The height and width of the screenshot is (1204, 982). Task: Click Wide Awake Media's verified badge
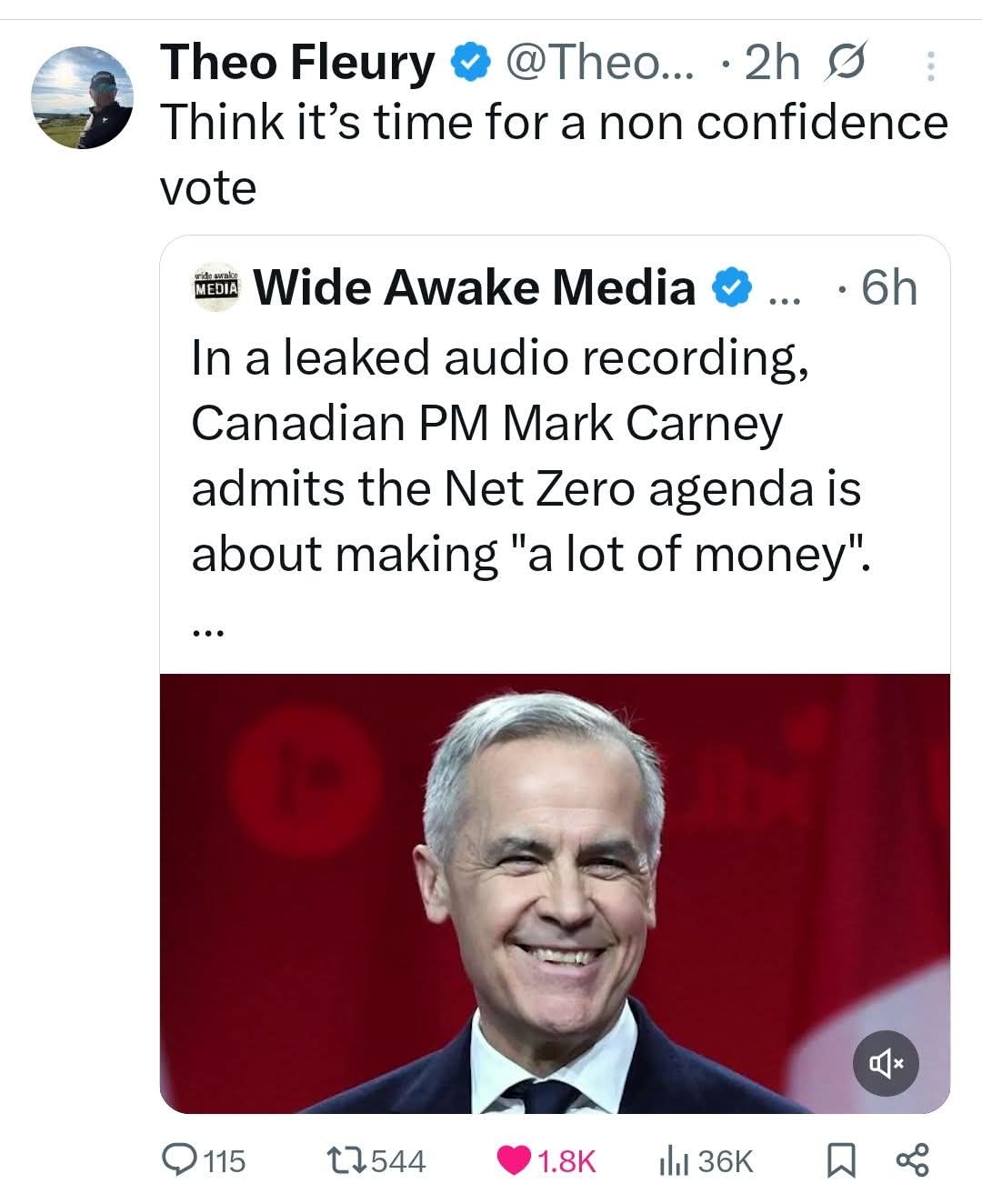(x=733, y=288)
